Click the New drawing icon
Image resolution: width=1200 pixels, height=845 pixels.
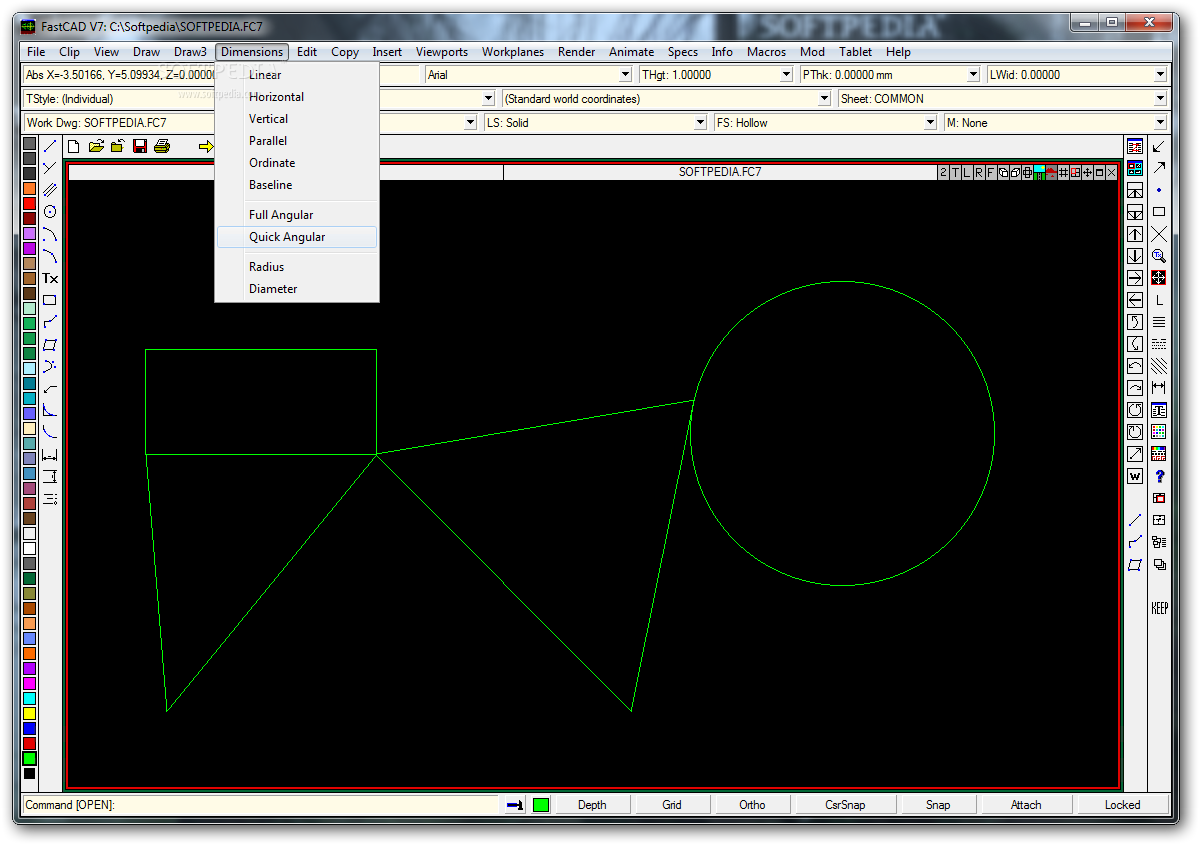coord(74,147)
